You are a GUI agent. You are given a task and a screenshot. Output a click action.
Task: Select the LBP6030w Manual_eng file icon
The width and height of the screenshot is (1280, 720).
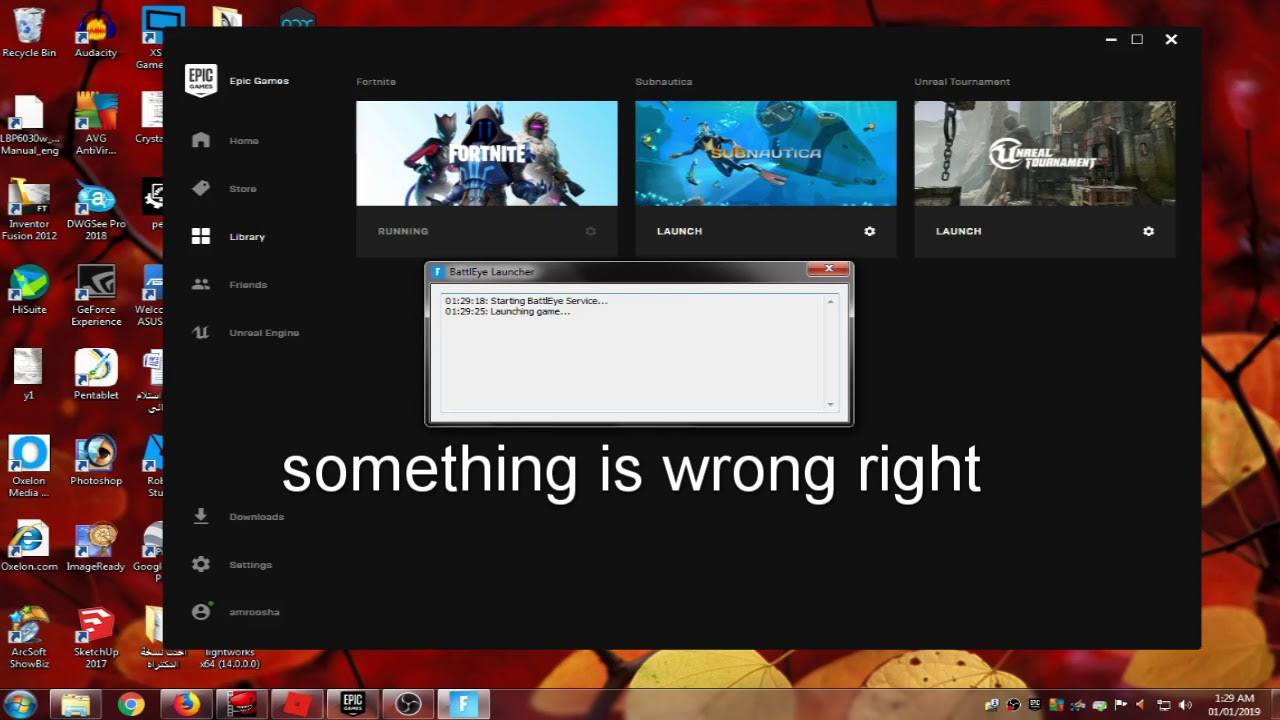tap(29, 125)
